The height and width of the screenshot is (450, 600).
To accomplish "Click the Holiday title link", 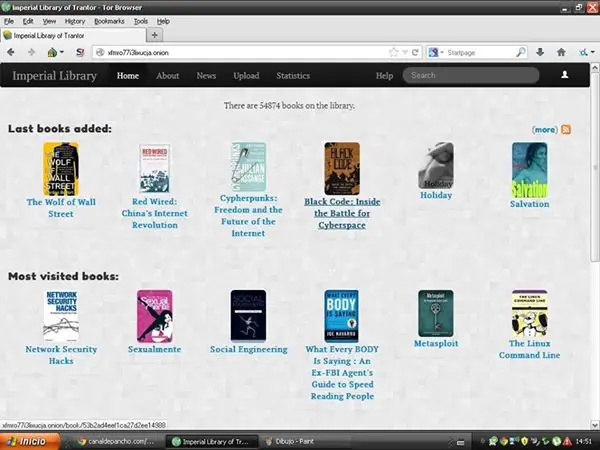I will pos(436,195).
